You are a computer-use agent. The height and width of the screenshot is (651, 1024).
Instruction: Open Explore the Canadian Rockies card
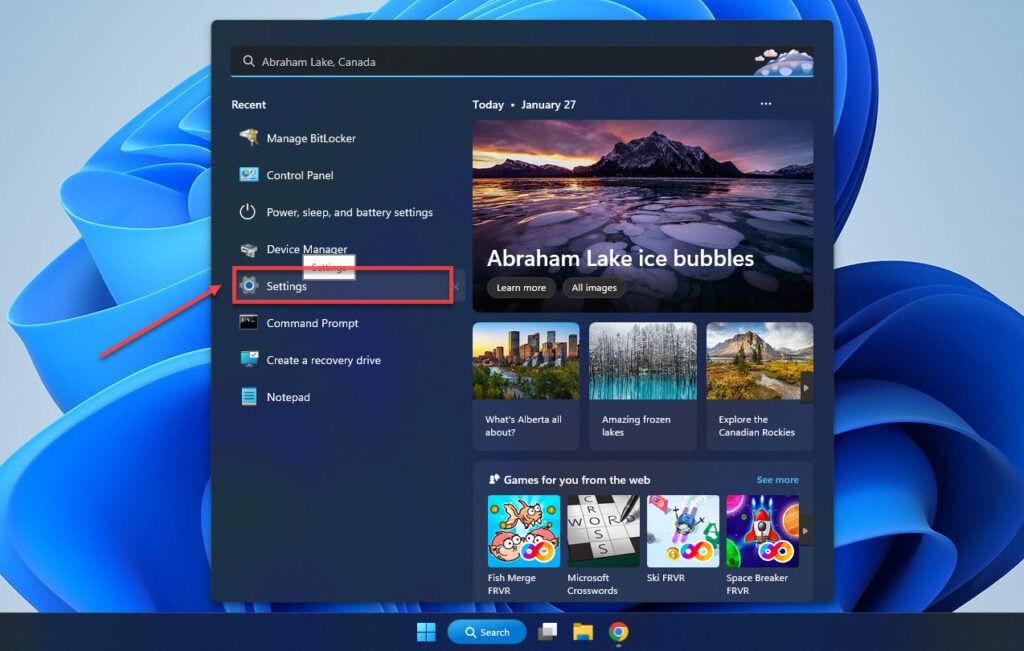coord(760,386)
